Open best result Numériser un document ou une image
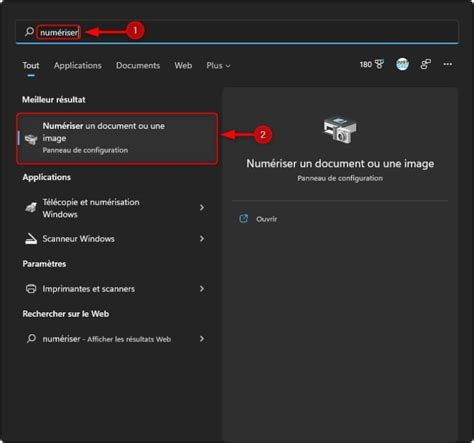474x443 pixels. coord(117,138)
